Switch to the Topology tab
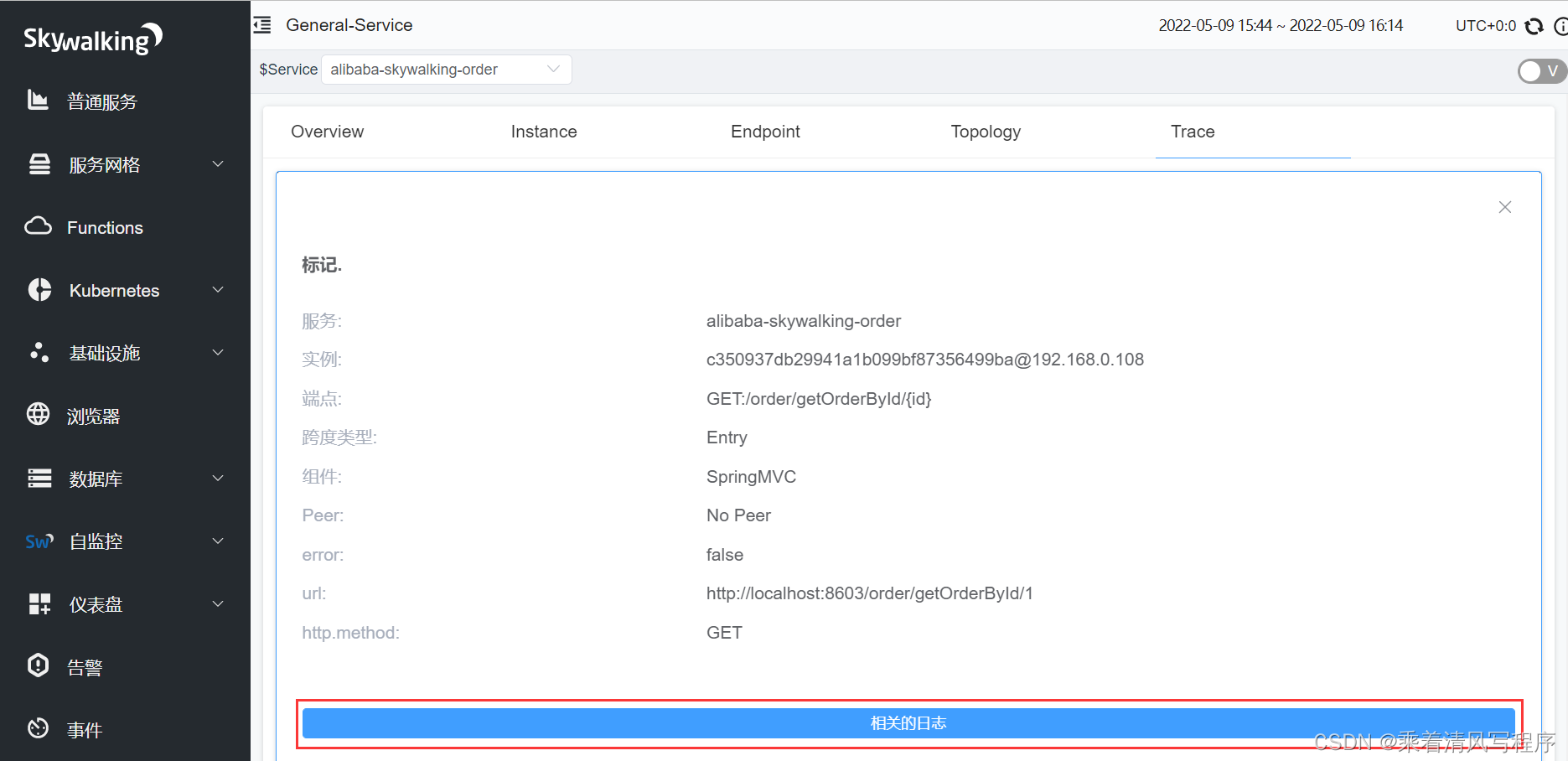Screen dimensions: 1568x761 pyautogui.click(x=986, y=132)
